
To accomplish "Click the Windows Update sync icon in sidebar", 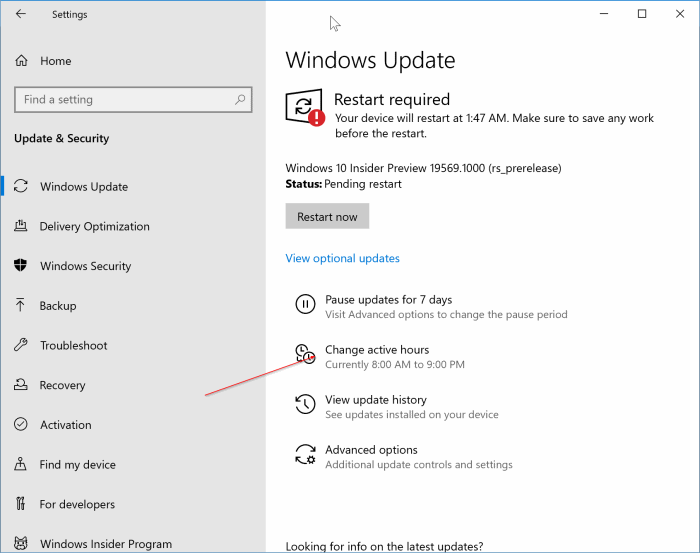I will pos(21,186).
